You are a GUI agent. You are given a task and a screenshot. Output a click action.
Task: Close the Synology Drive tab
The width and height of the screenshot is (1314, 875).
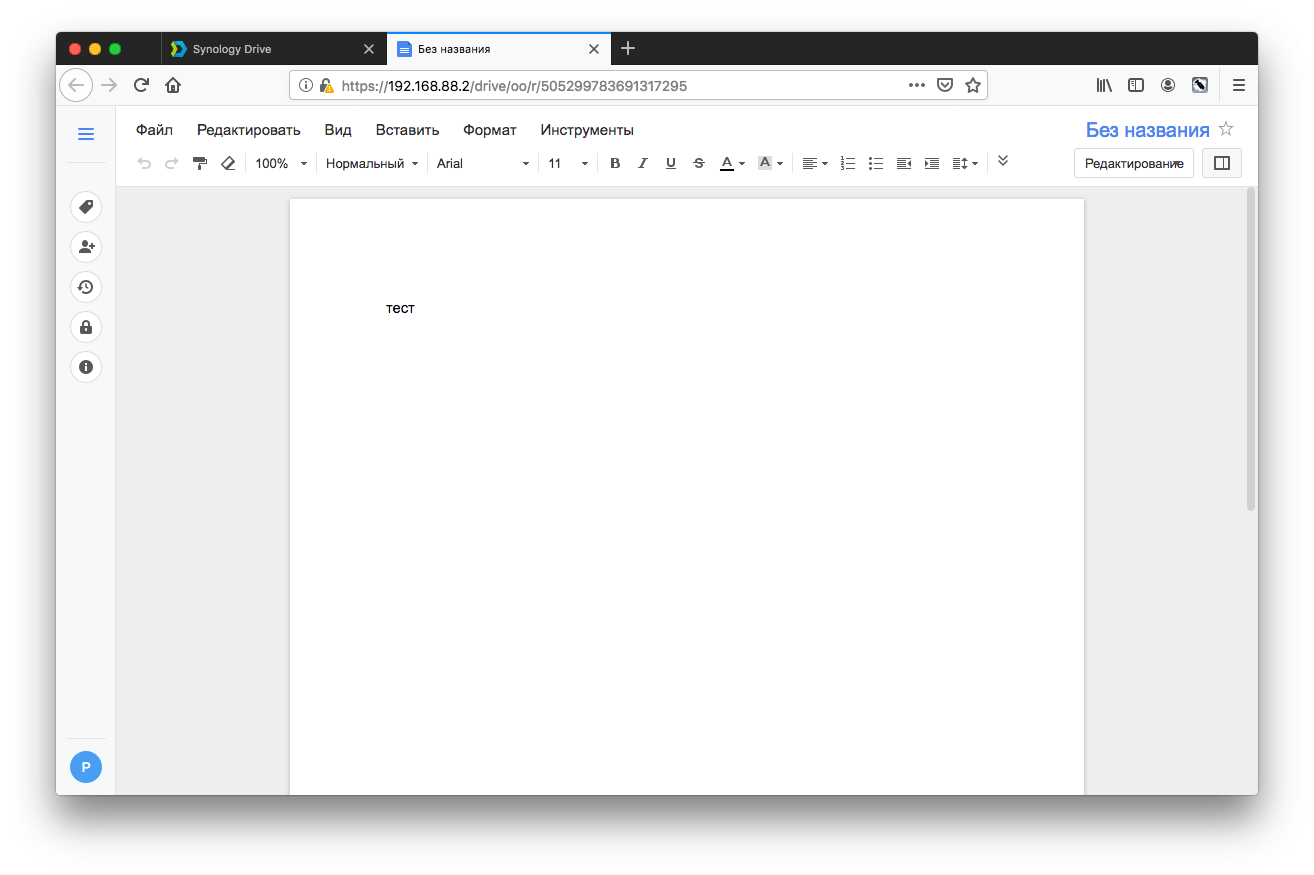pos(369,48)
